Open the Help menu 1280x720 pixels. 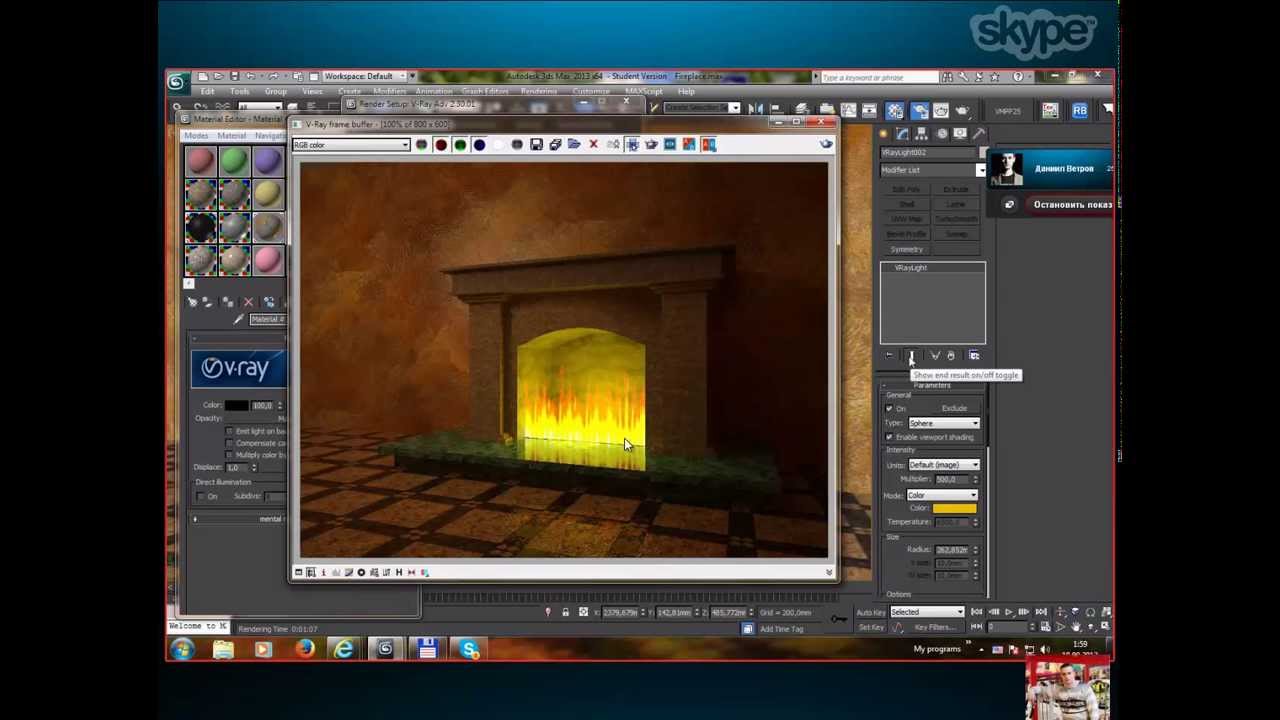(686, 92)
